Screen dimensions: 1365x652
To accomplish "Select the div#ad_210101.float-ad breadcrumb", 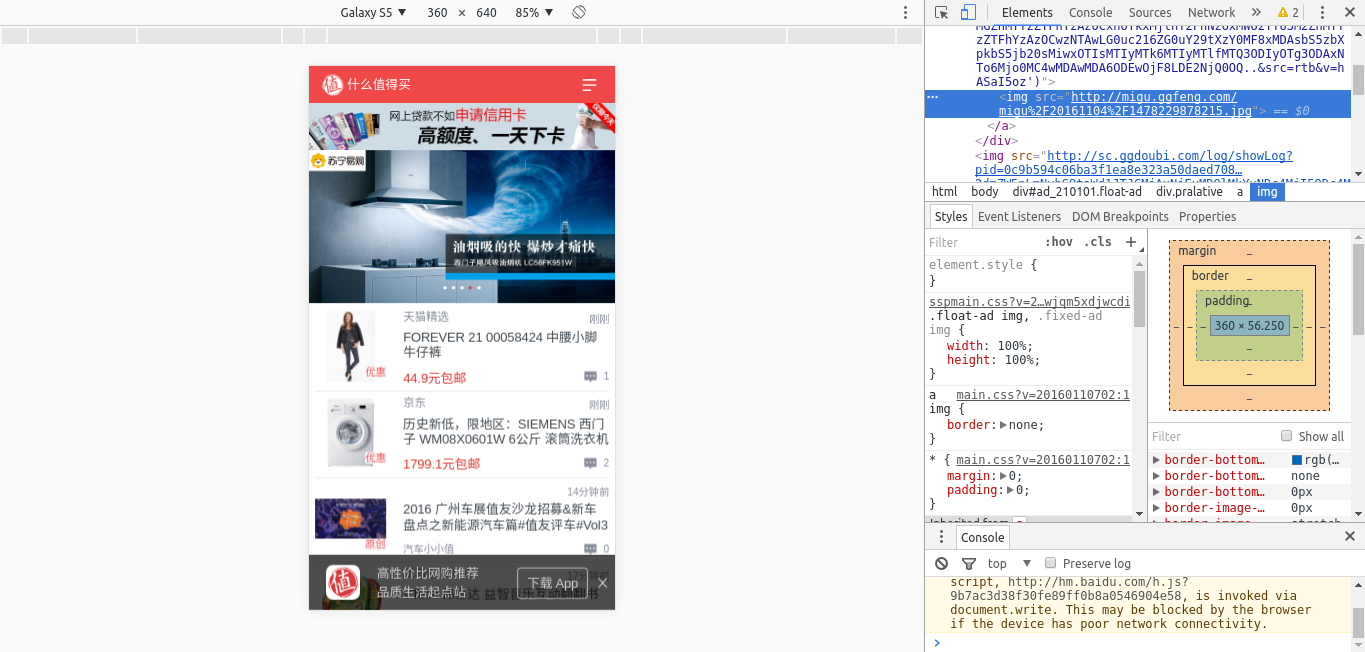I will point(1077,191).
